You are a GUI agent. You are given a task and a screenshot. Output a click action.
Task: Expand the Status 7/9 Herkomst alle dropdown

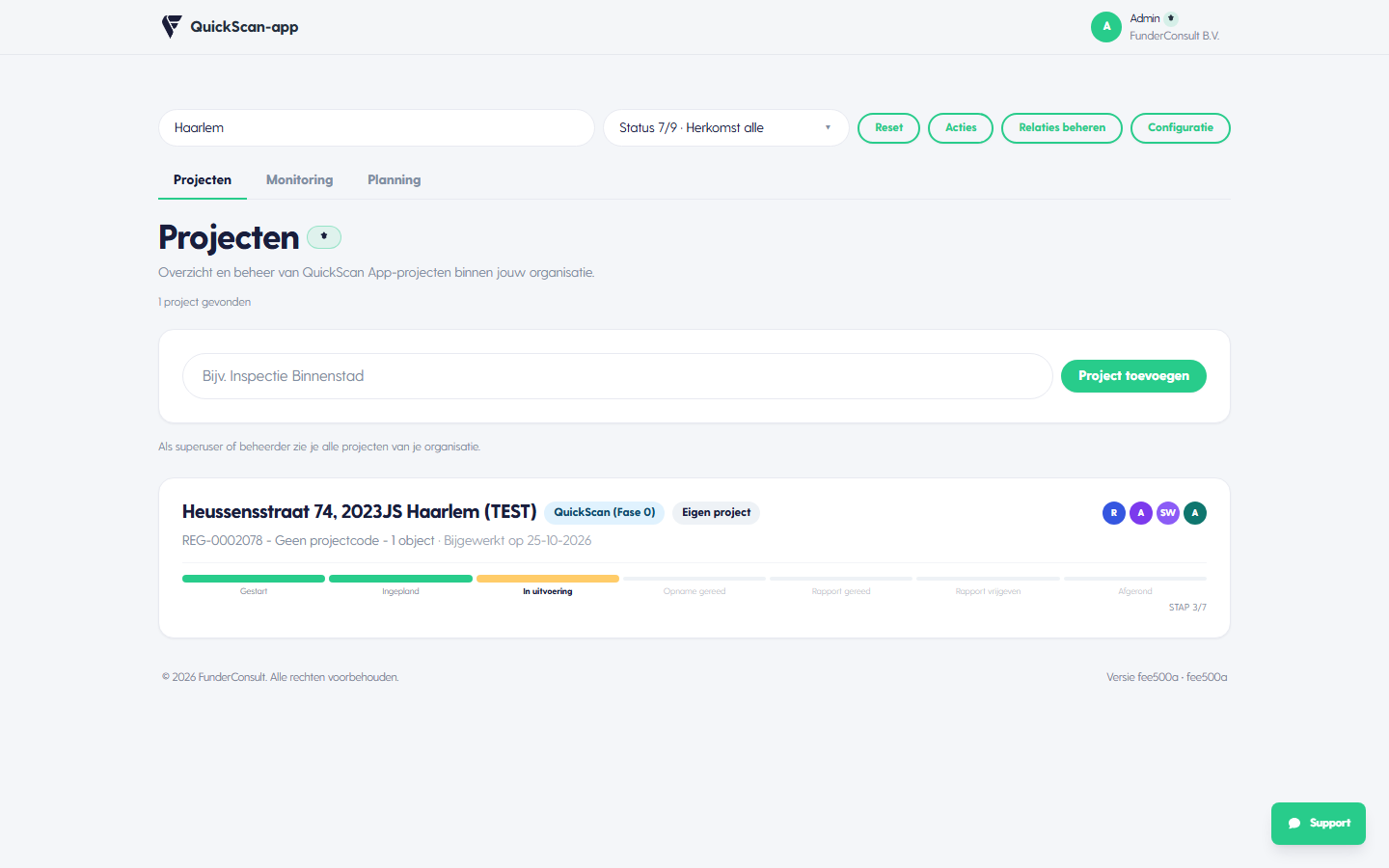[725, 127]
